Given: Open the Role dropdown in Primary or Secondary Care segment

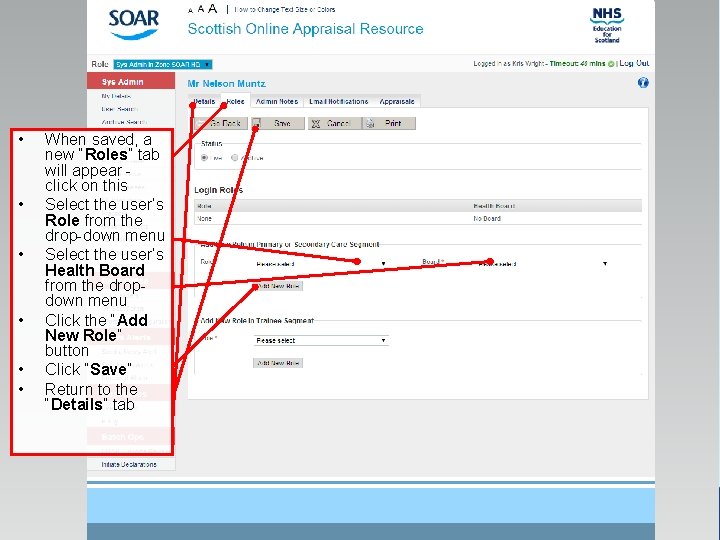Looking at the screenshot, I should coord(321,264).
